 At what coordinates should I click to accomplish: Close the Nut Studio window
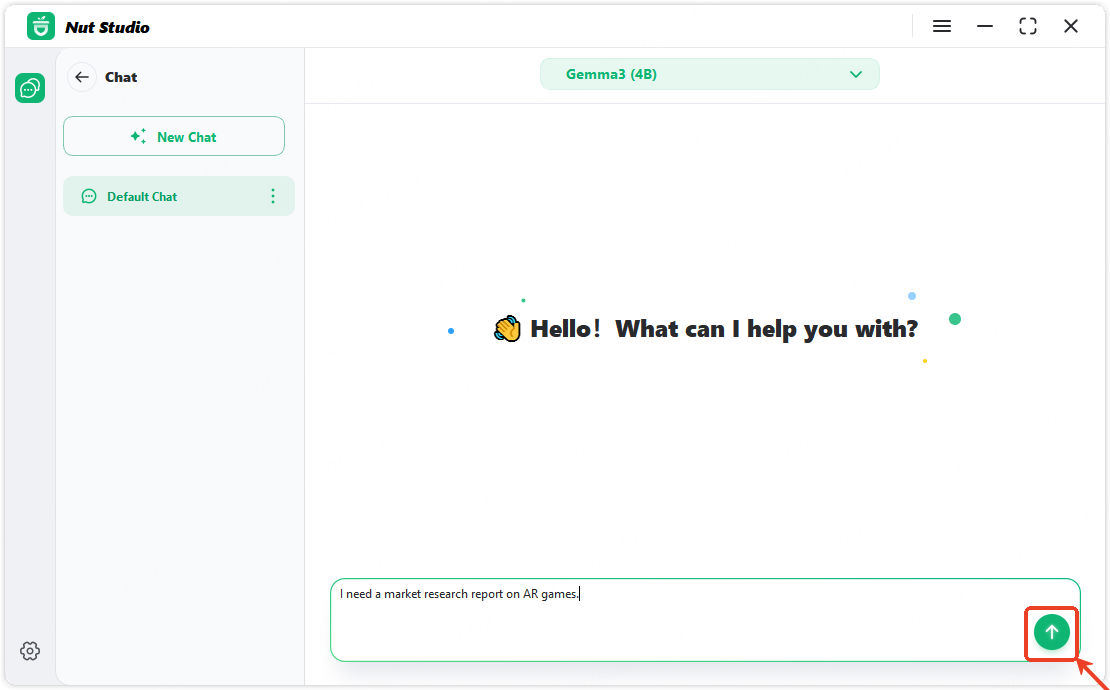(1071, 26)
